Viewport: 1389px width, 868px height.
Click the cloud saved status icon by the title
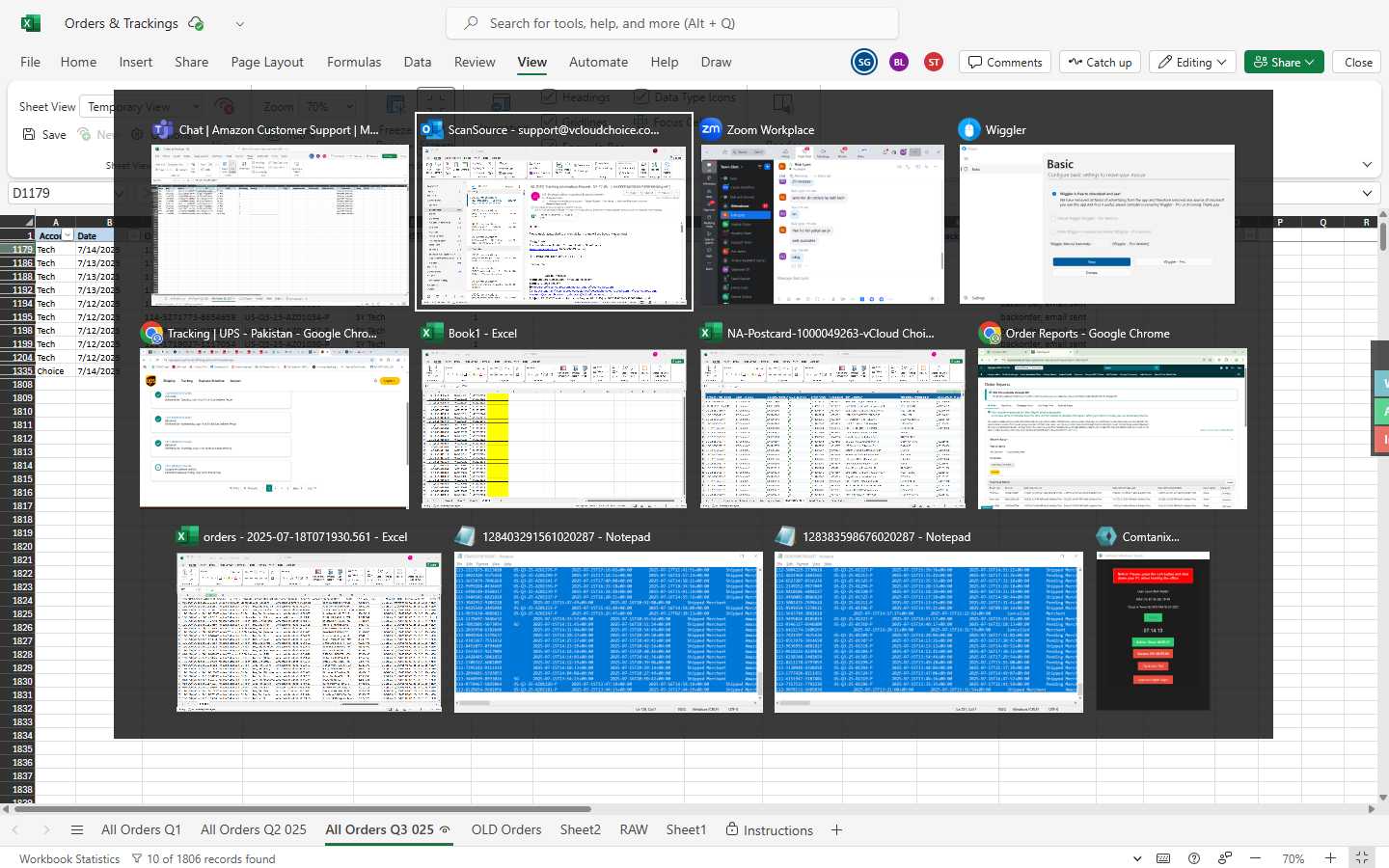[x=197, y=23]
